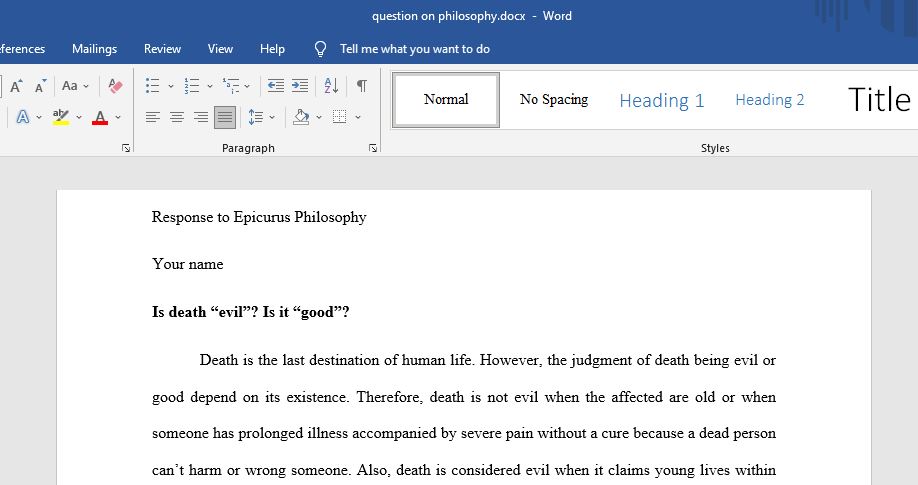
Task: Click the bold 'Is death evil' heading
Action: (251, 312)
